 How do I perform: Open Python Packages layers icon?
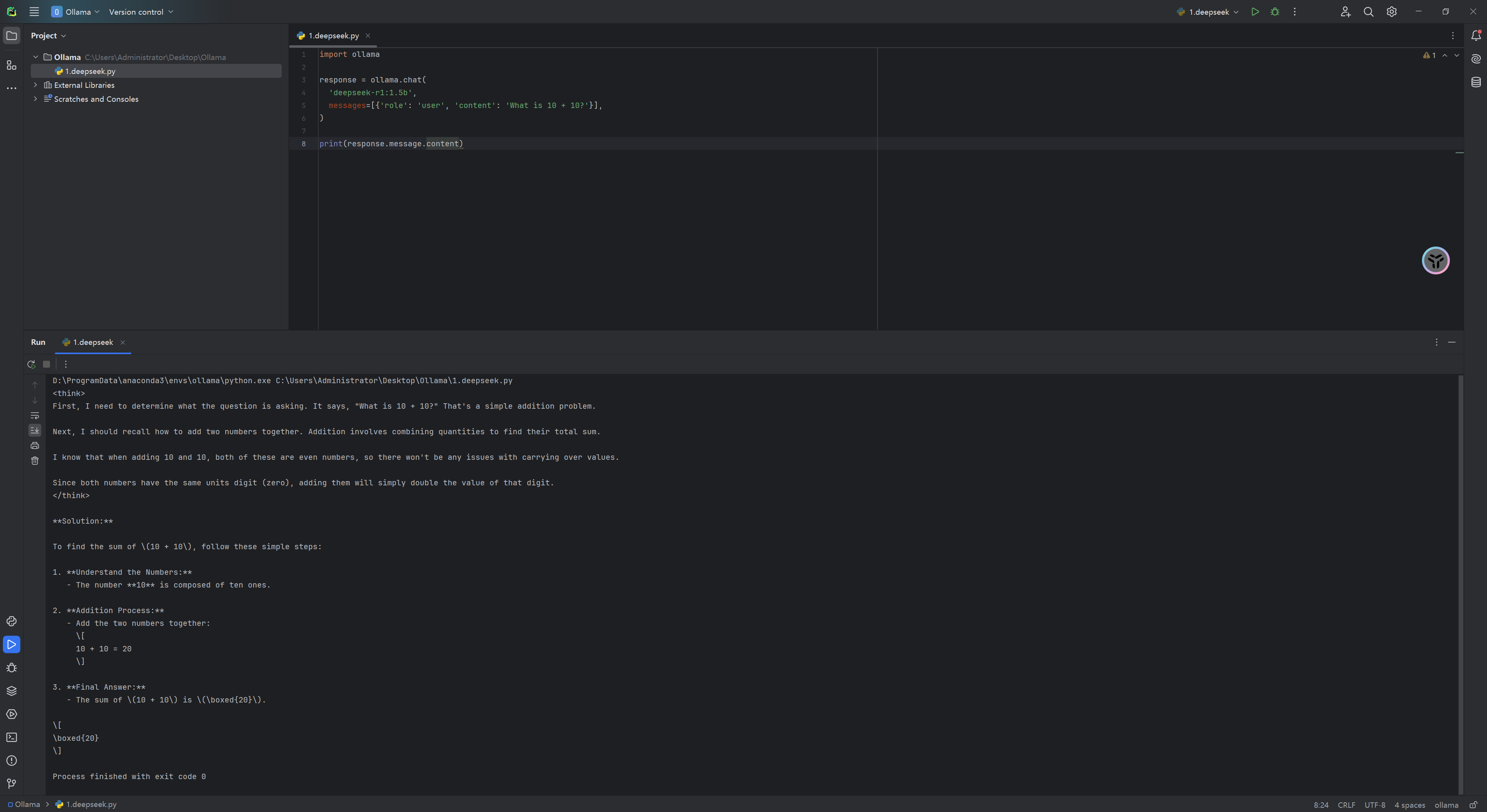click(x=12, y=691)
